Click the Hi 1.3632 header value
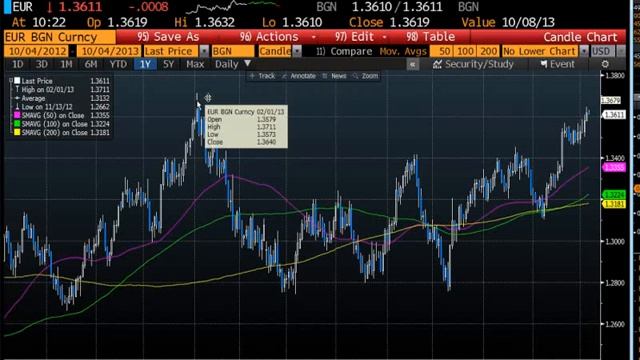 click(x=204, y=22)
